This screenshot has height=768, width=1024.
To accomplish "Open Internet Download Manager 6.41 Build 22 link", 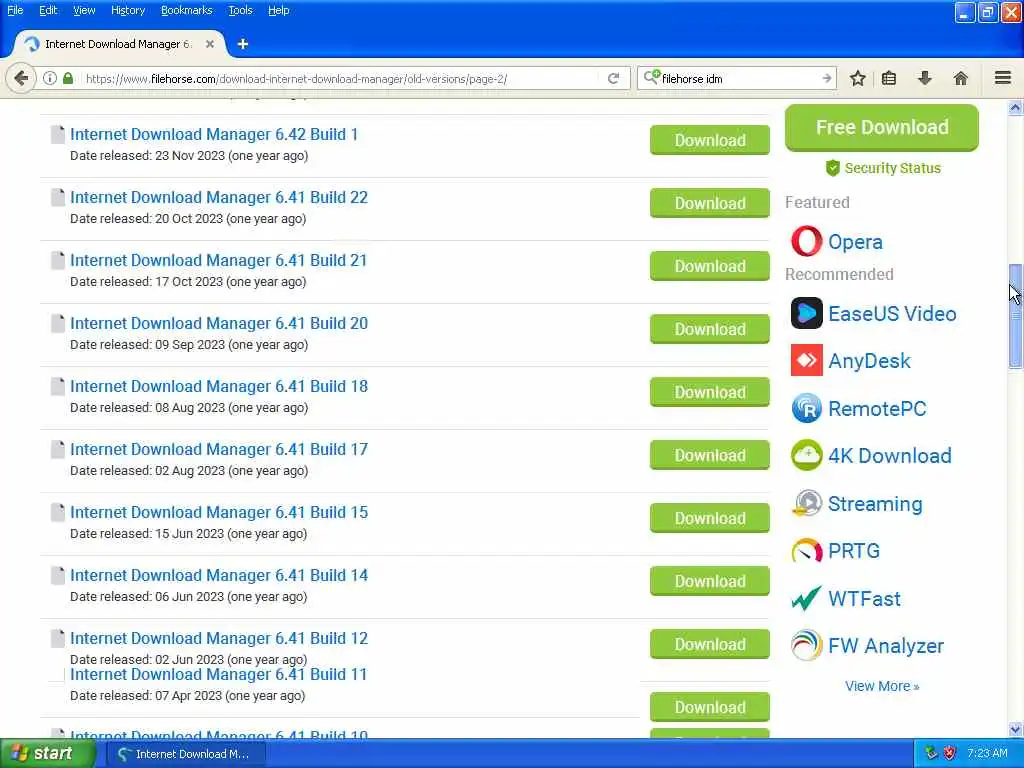I will coord(219,197).
